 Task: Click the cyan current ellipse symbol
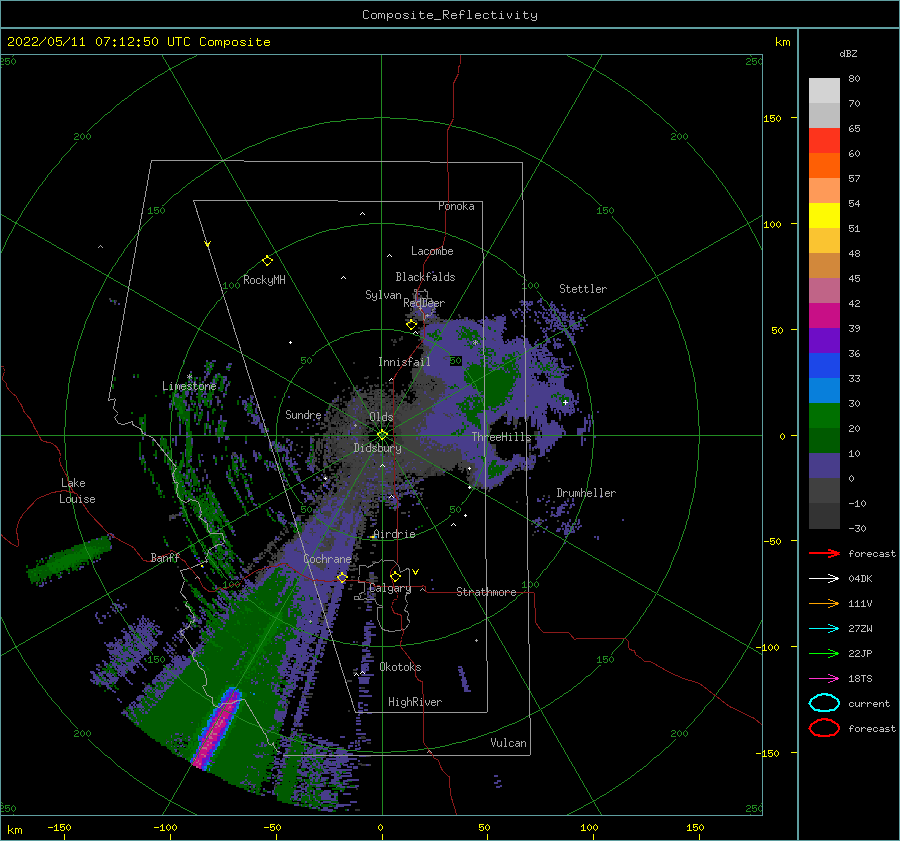tap(824, 703)
